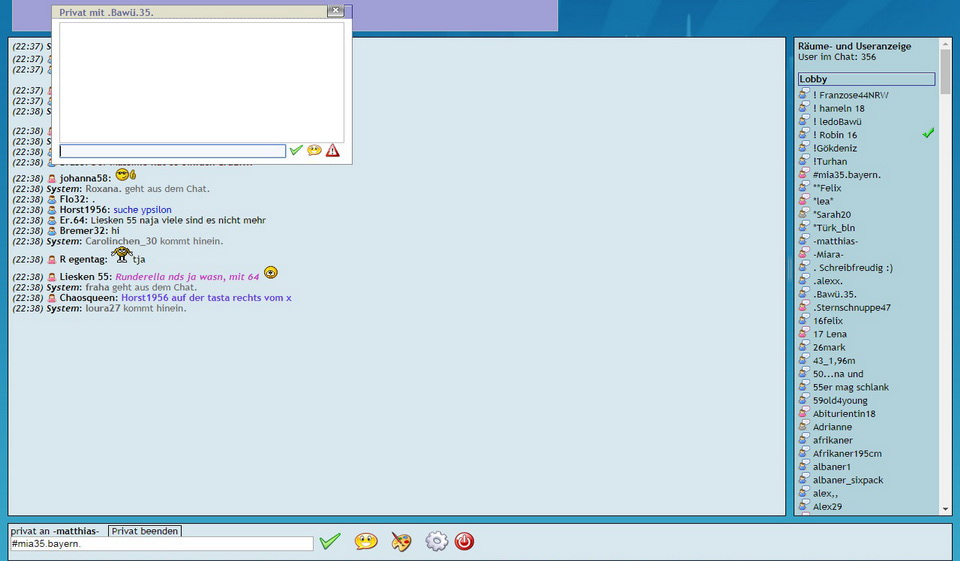Click into the private message text field
Screen dimensions: 960x561
172,151
